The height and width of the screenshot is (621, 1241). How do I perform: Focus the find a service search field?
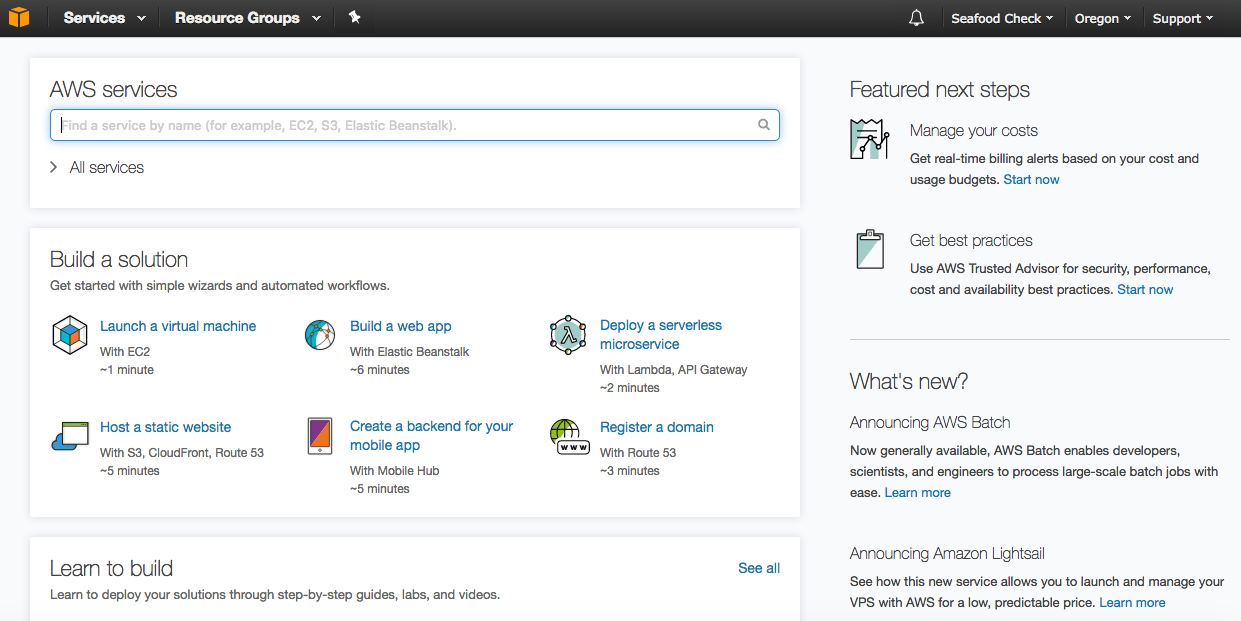point(415,125)
